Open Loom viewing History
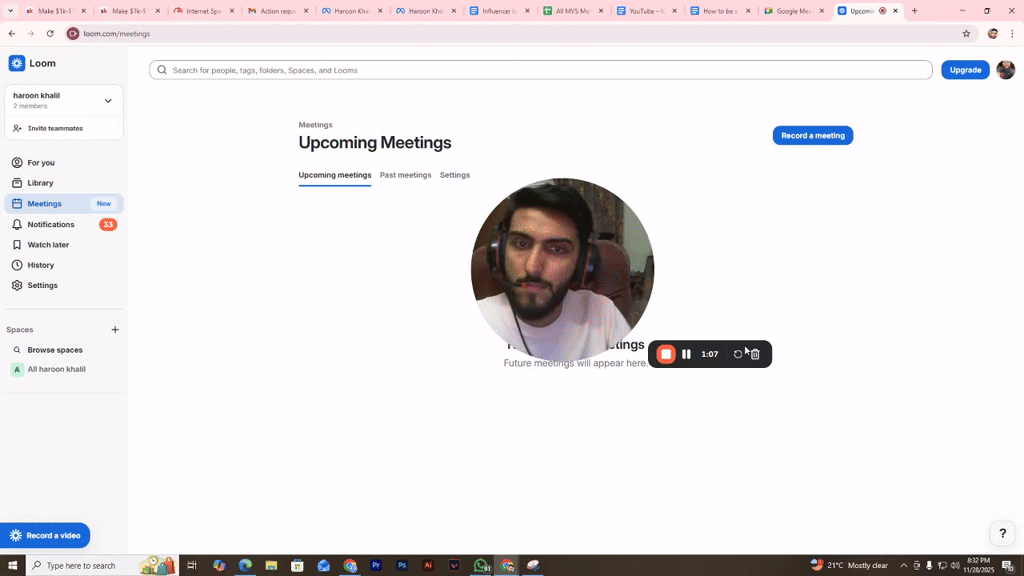Screen dimensions: 1024x576 click(40, 264)
